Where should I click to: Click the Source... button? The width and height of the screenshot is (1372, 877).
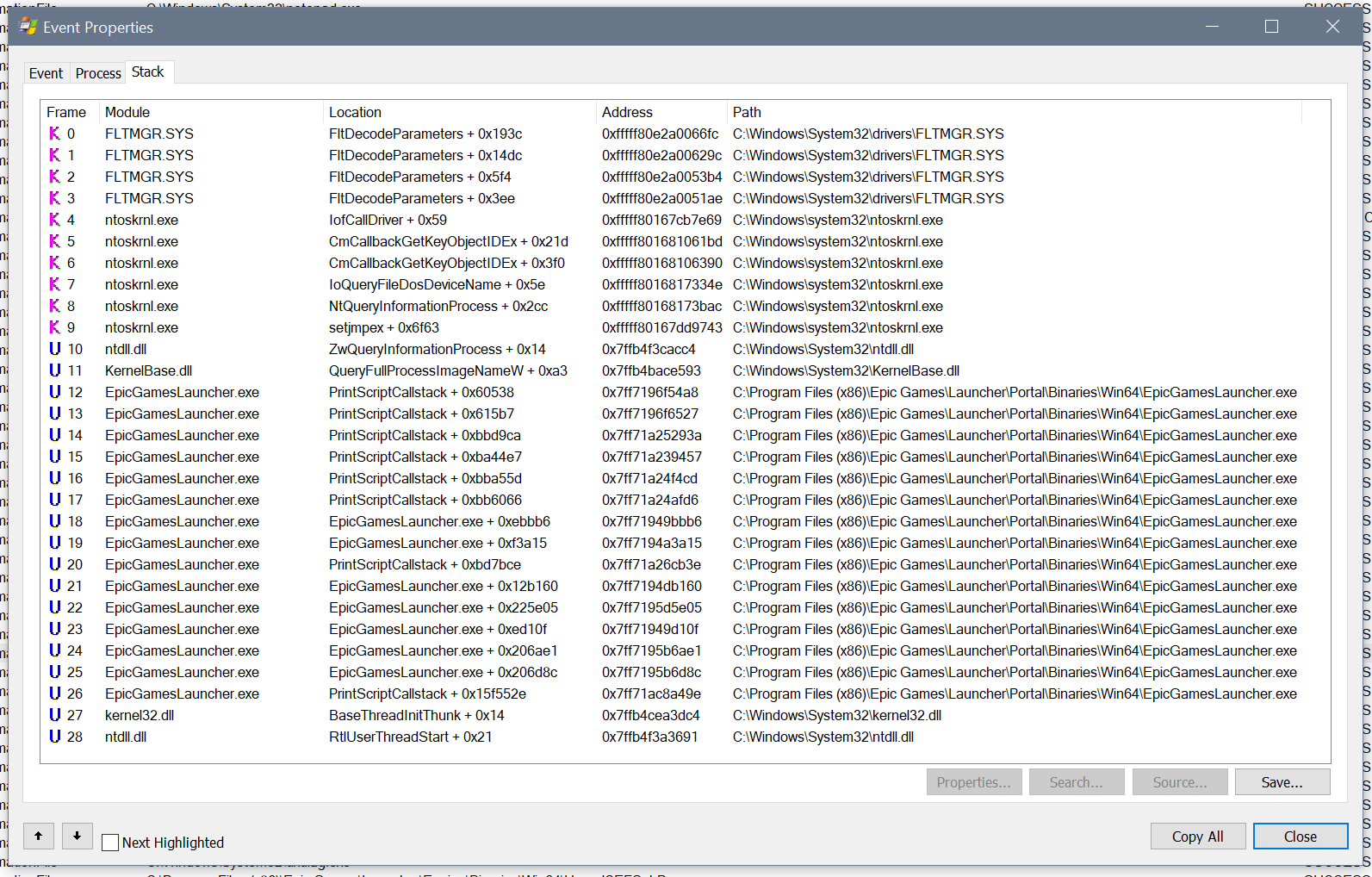point(1180,782)
